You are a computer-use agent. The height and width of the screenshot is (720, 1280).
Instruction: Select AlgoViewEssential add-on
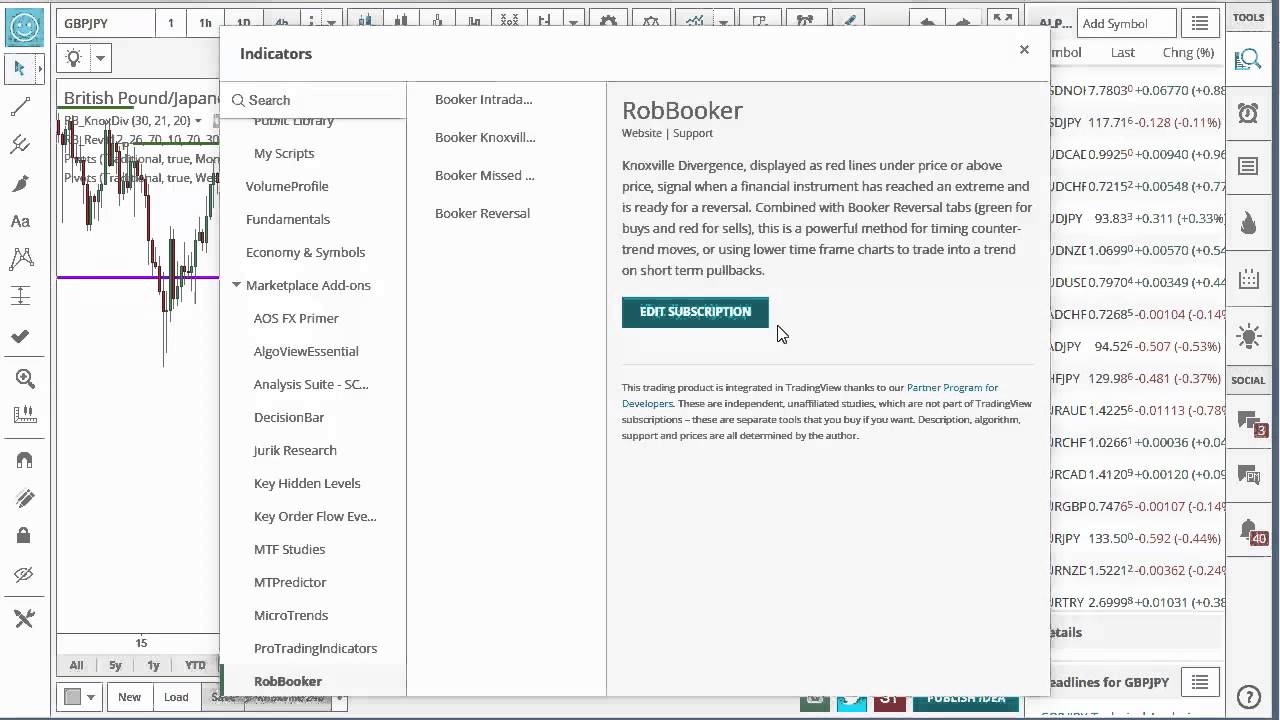point(306,351)
